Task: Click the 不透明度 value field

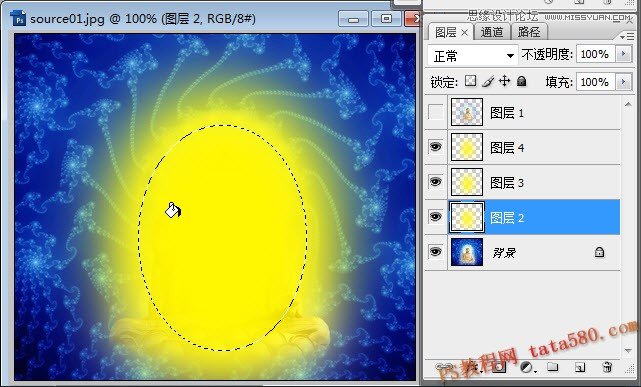Action: [x=595, y=54]
